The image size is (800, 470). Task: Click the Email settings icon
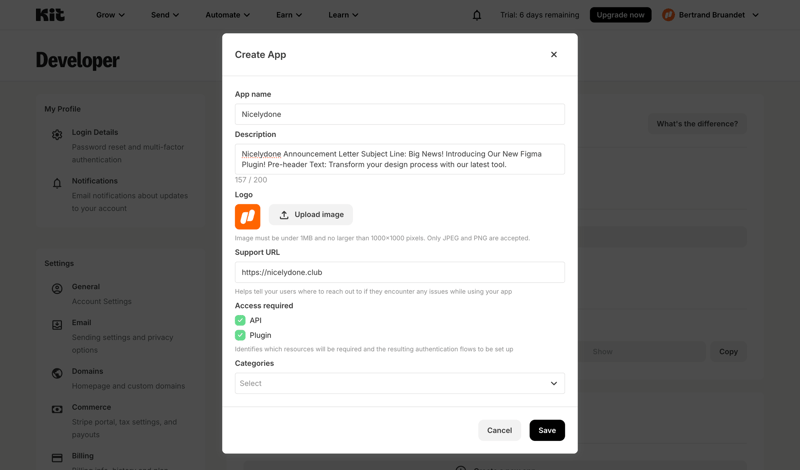tap(57, 325)
